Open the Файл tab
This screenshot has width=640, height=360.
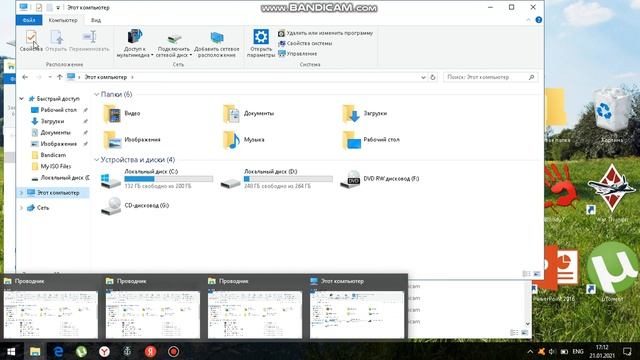click(29, 20)
